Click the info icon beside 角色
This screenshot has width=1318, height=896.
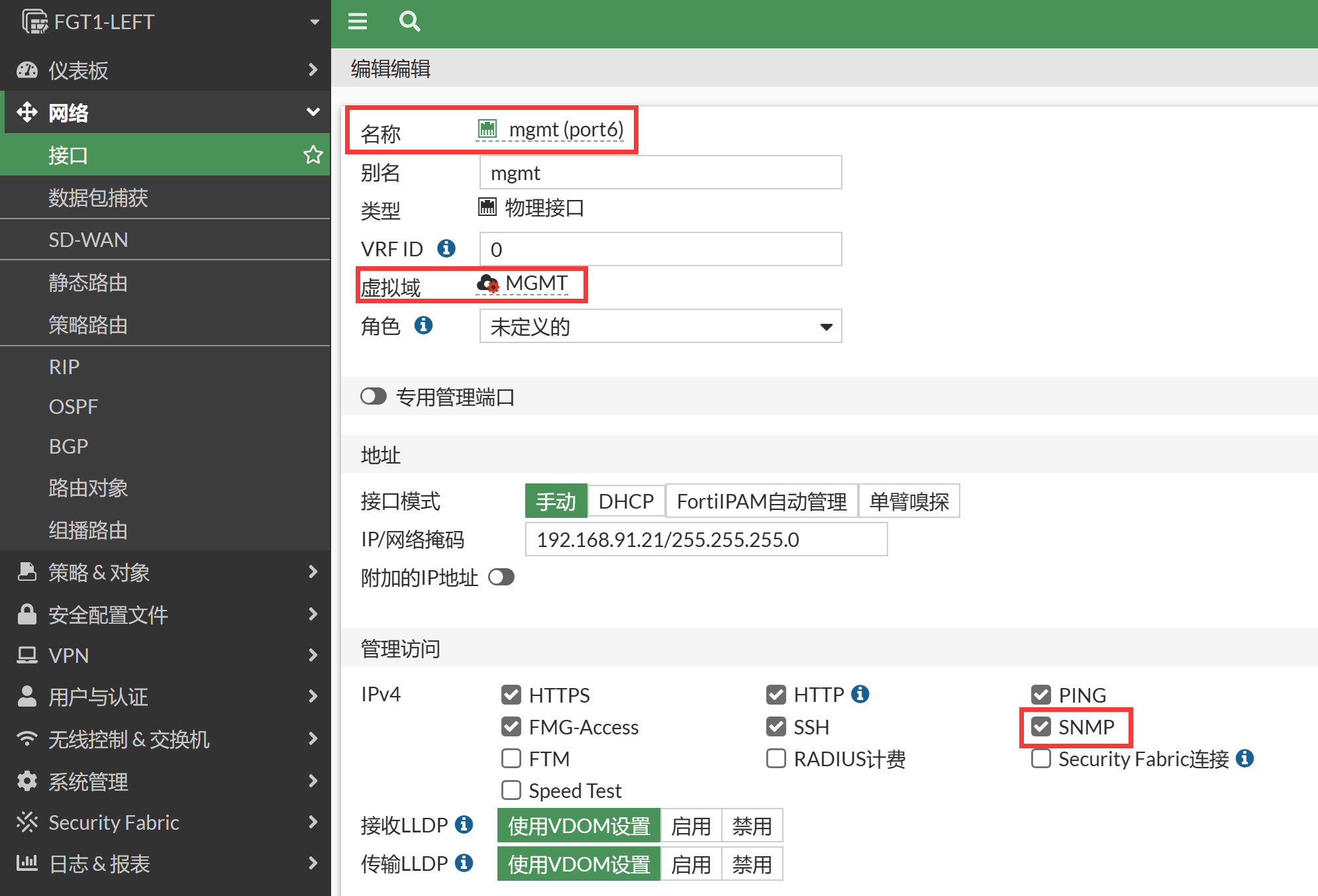point(423,325)
